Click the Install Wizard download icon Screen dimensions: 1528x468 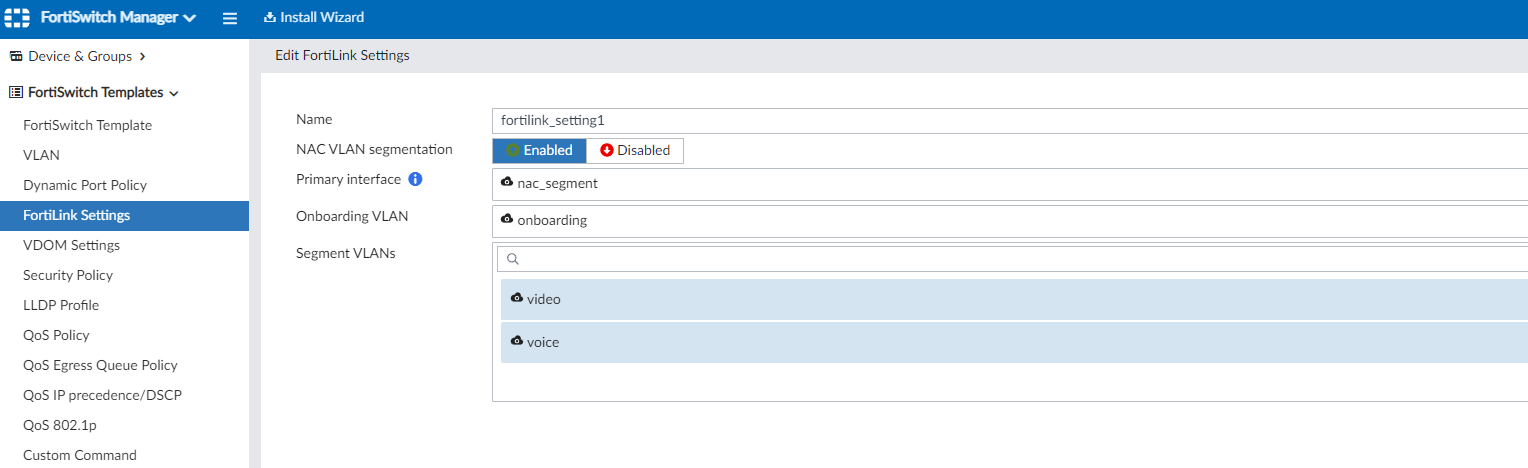pos(269,17)
